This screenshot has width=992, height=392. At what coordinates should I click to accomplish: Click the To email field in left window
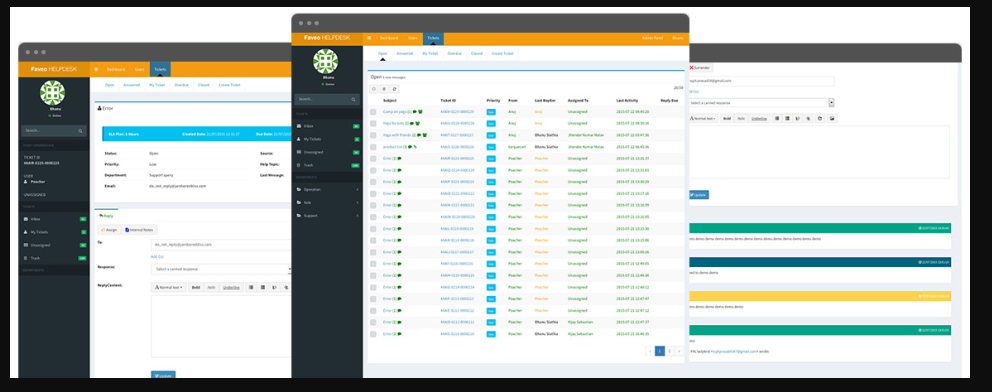221,244
